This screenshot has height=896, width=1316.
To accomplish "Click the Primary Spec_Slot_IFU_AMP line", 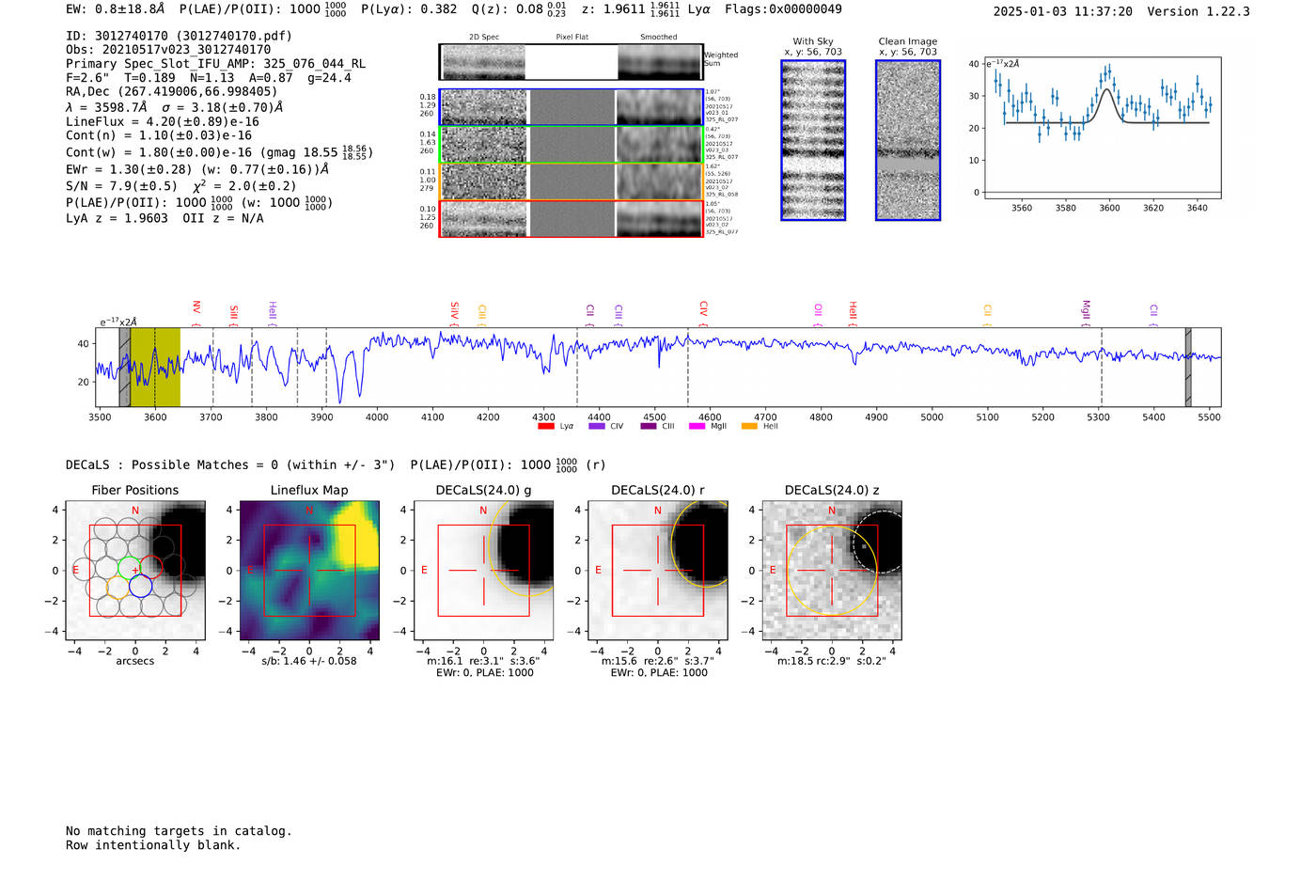I will click(215, 64).
